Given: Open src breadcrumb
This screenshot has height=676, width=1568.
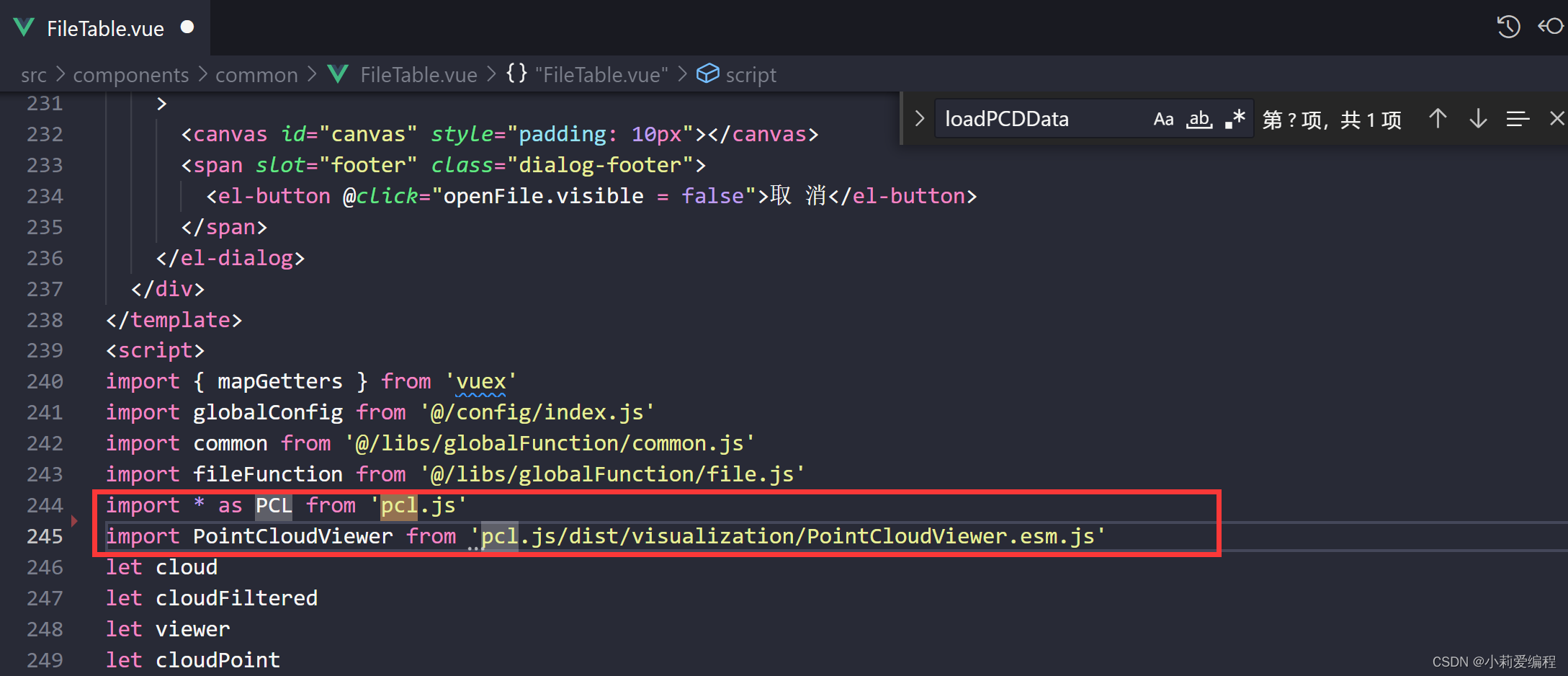Looking at the screenshot, I should tap(34, 75).
